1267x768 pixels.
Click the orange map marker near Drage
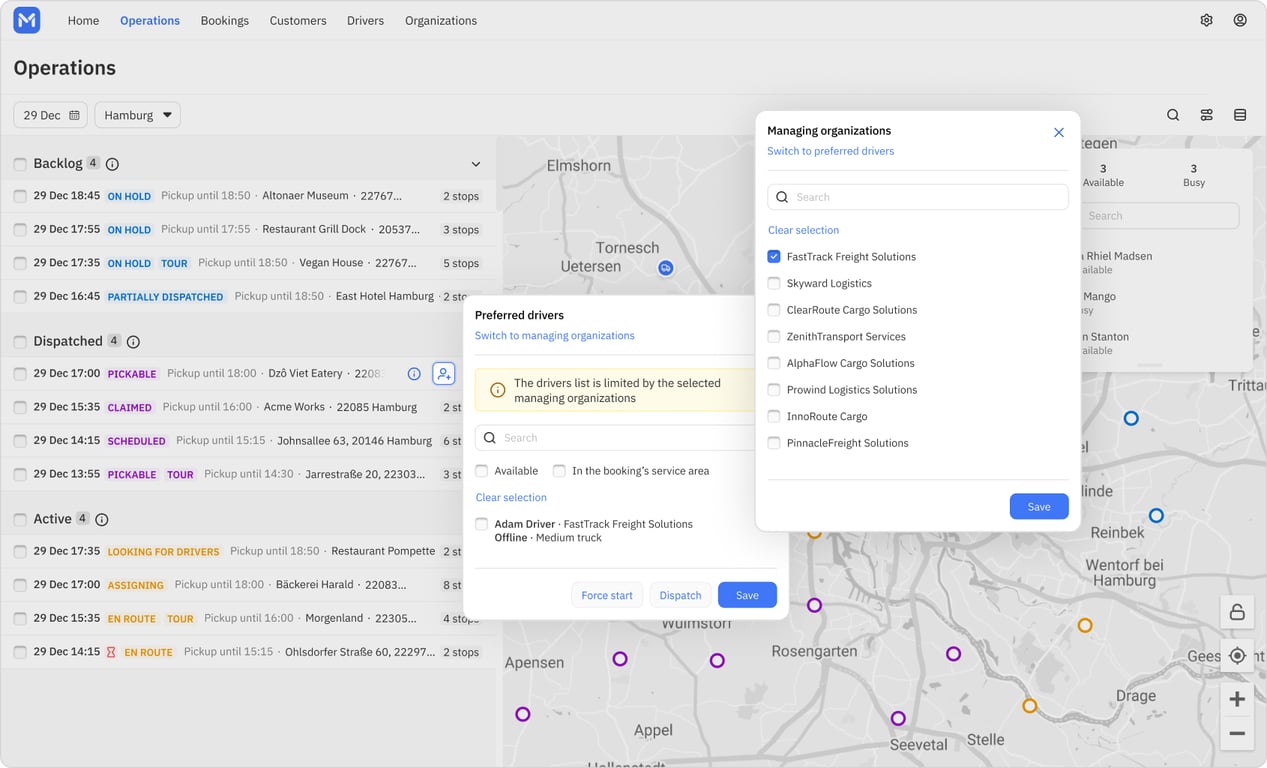(x=1085, y=625)
